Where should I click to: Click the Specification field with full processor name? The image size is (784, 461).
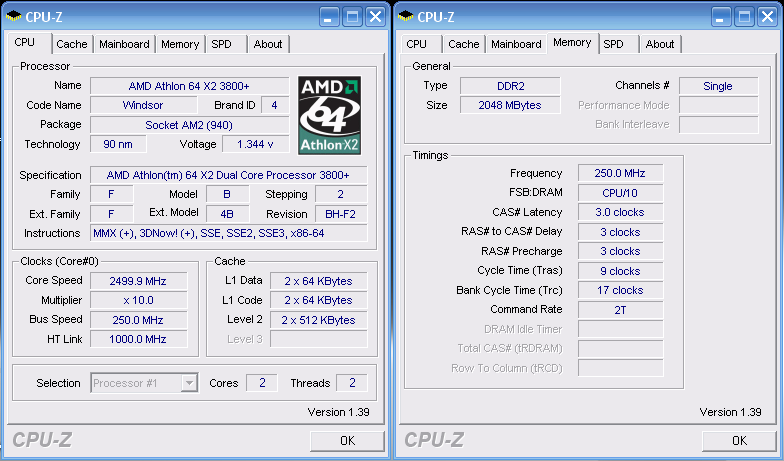click(x=228, y=175)
